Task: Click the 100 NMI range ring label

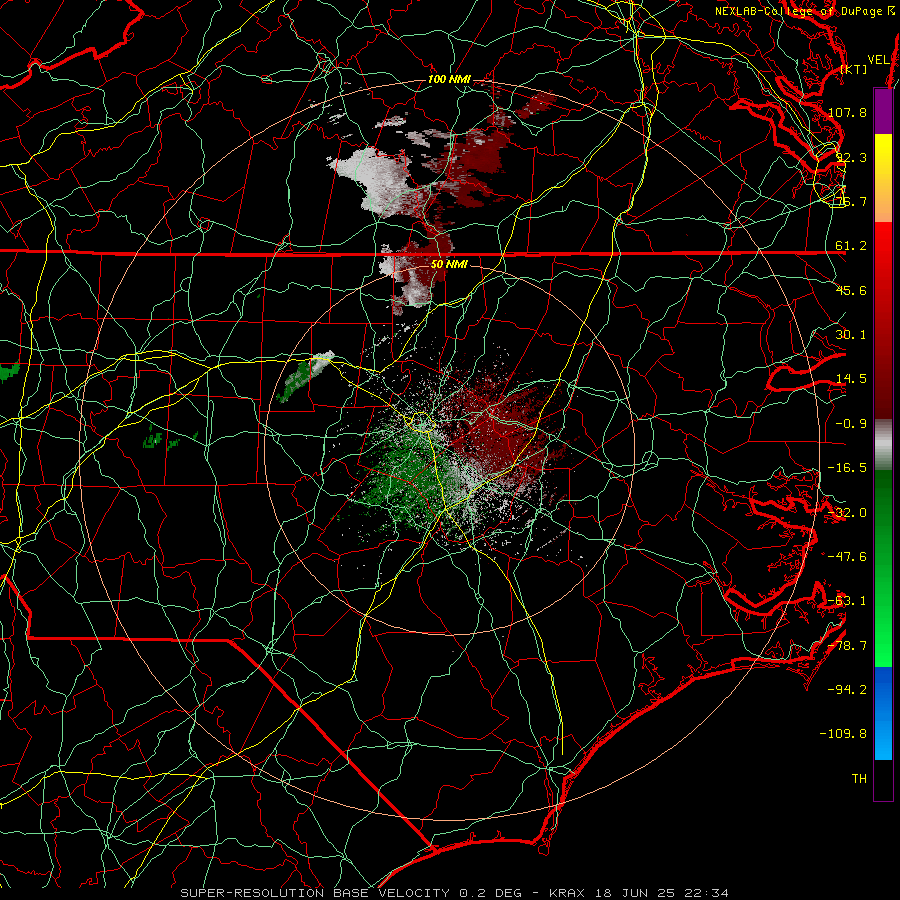Action: [x=449, y=79]
